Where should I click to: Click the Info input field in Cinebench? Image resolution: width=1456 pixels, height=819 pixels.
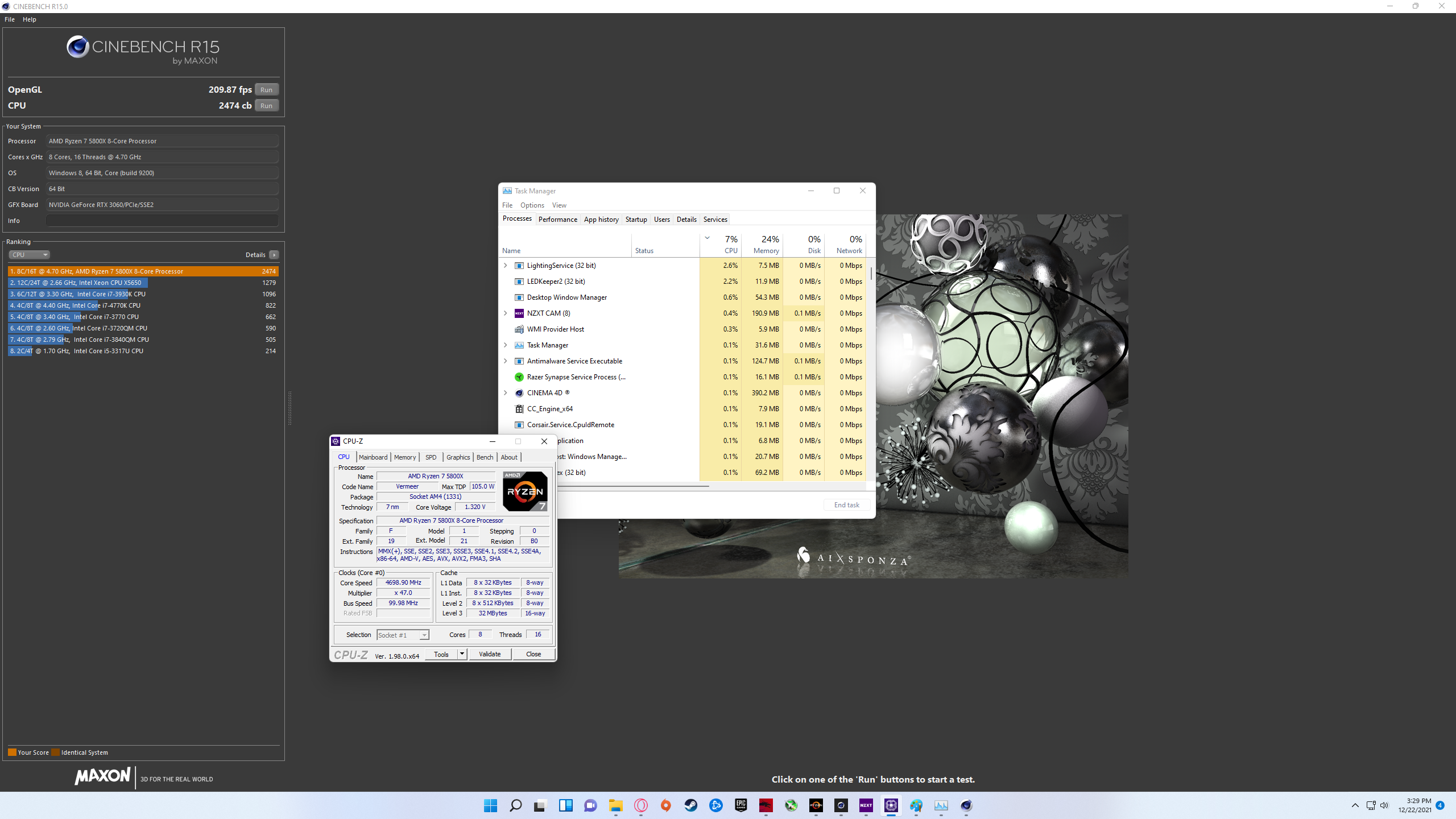point(162,221)
